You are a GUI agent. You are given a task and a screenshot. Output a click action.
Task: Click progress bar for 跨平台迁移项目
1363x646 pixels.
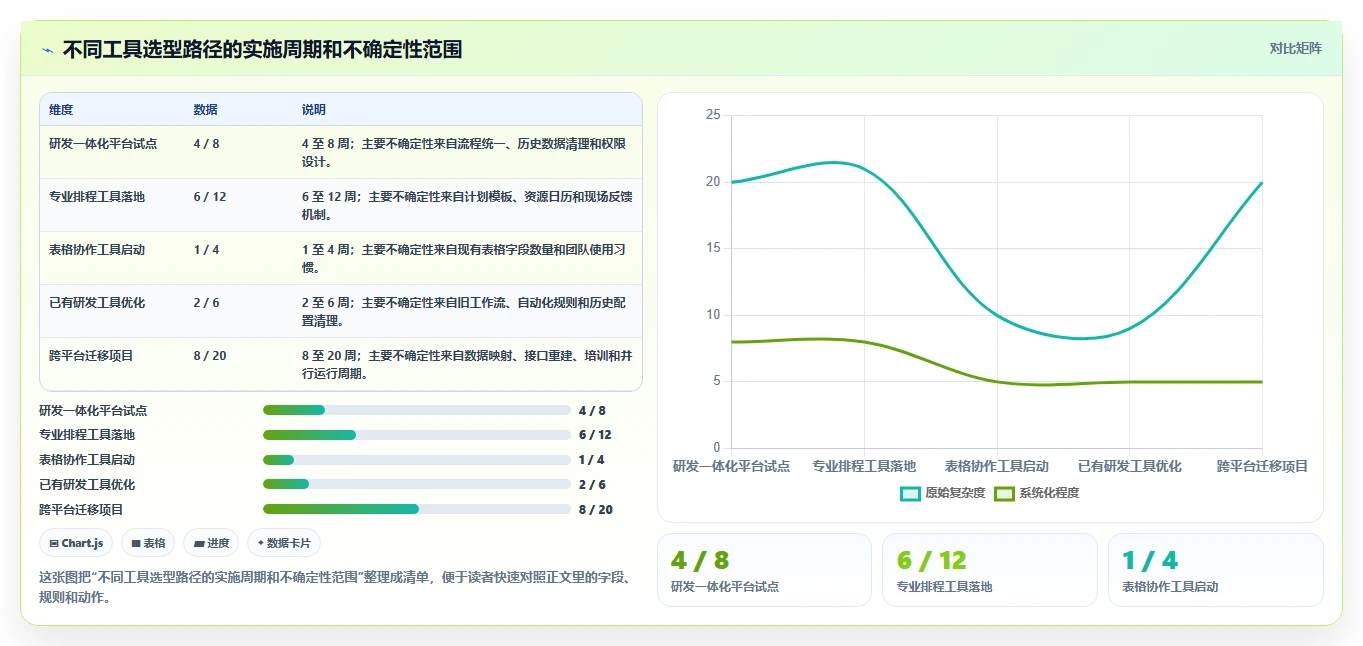click(x=416, y=509)
